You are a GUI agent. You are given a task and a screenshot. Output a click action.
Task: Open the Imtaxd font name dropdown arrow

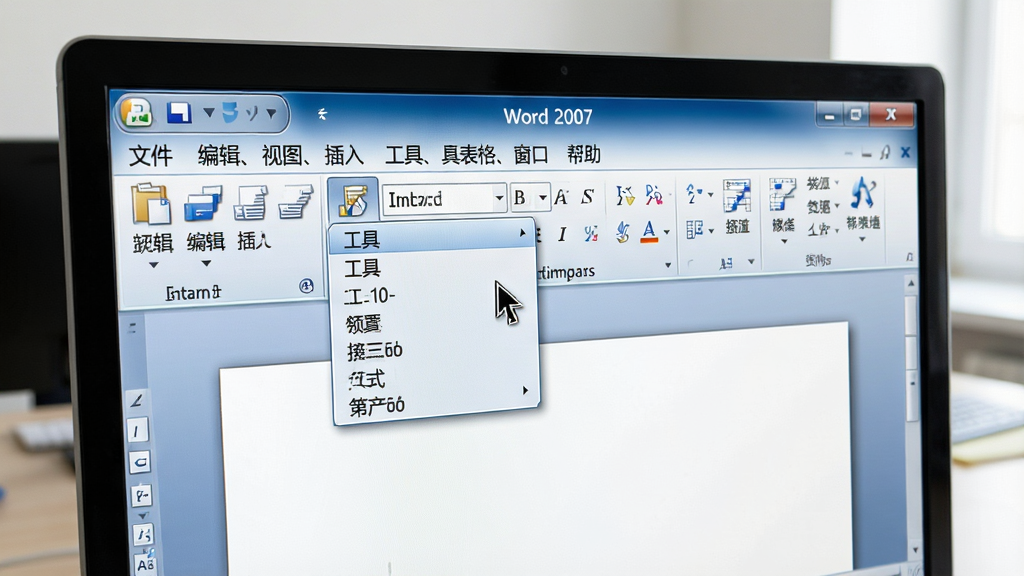click(499, 198)
